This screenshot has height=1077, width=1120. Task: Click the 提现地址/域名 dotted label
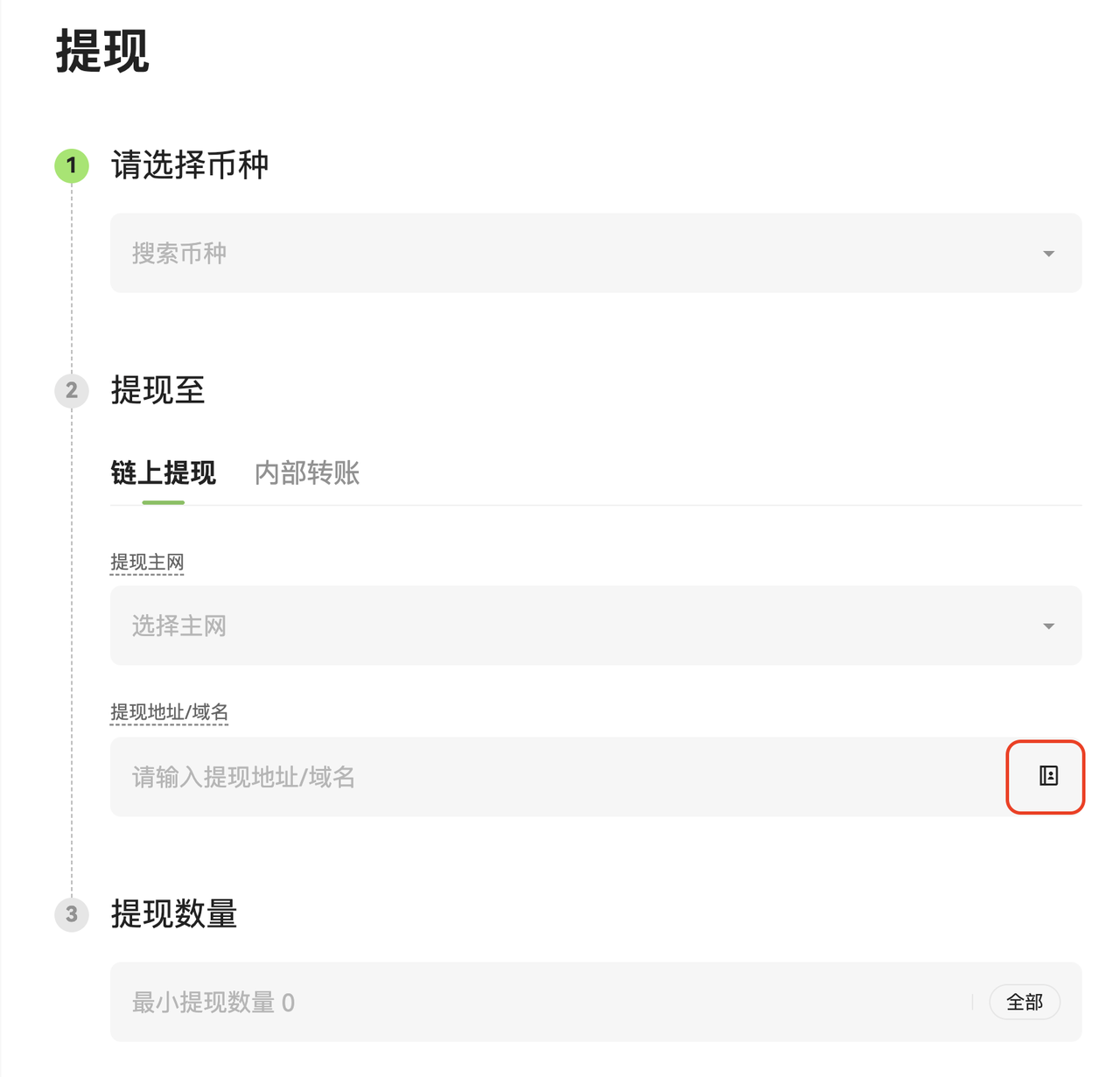169,712
